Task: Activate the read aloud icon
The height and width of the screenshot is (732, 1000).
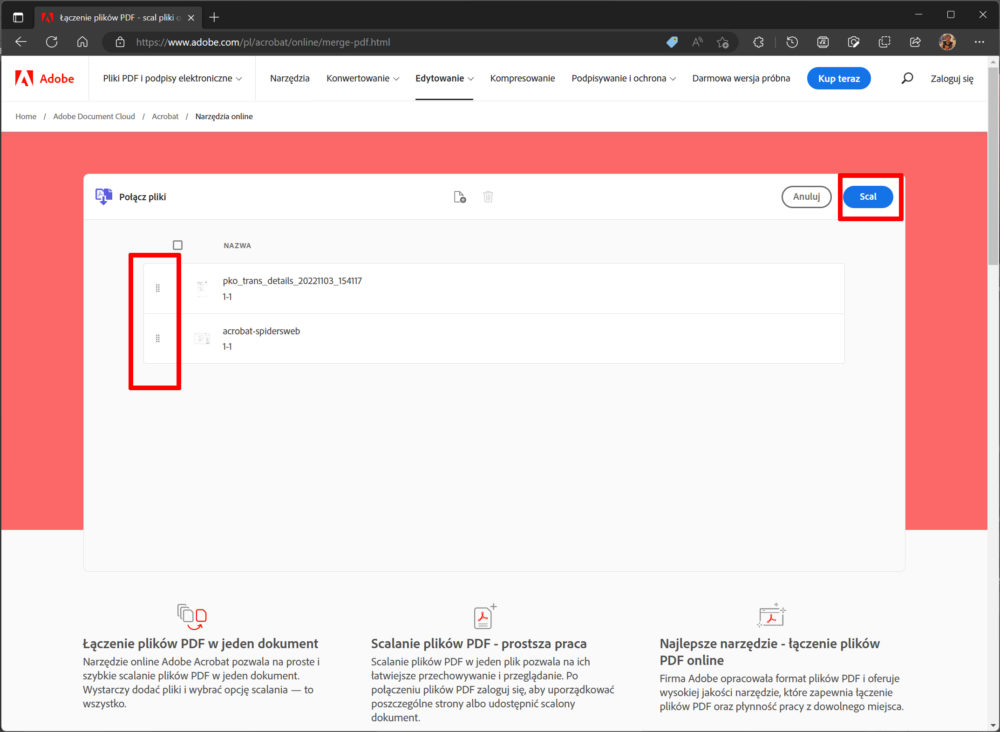Action: pyautogui.click(x=697, y=42)
